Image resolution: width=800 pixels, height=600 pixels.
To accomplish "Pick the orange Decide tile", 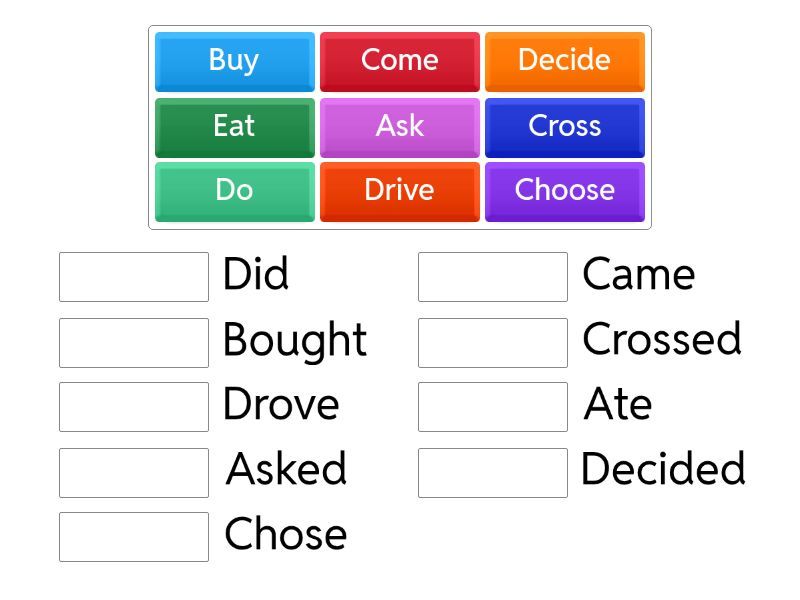I will coord(564,61).
